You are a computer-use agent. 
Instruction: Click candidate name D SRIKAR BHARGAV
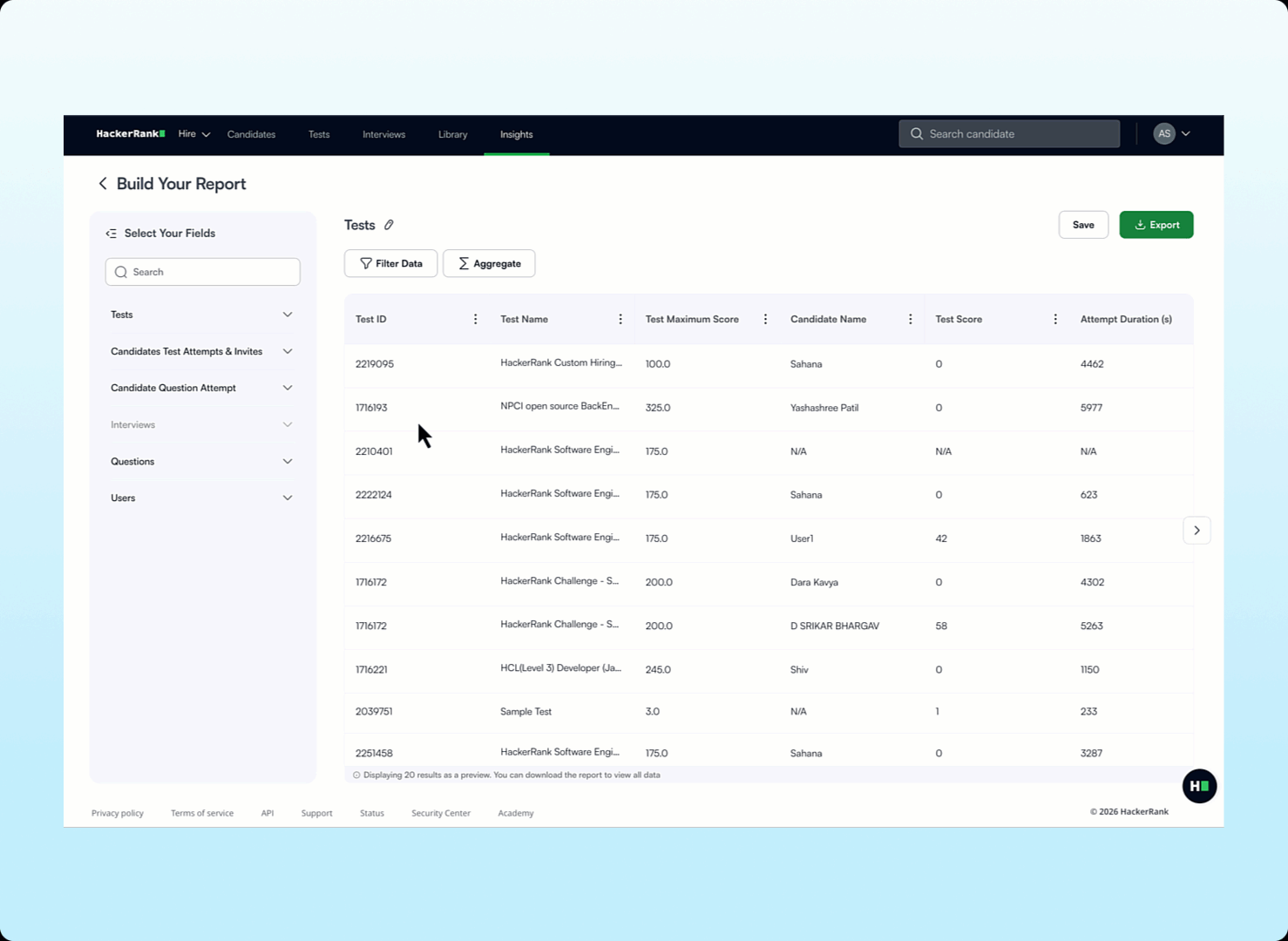(835, 626)
